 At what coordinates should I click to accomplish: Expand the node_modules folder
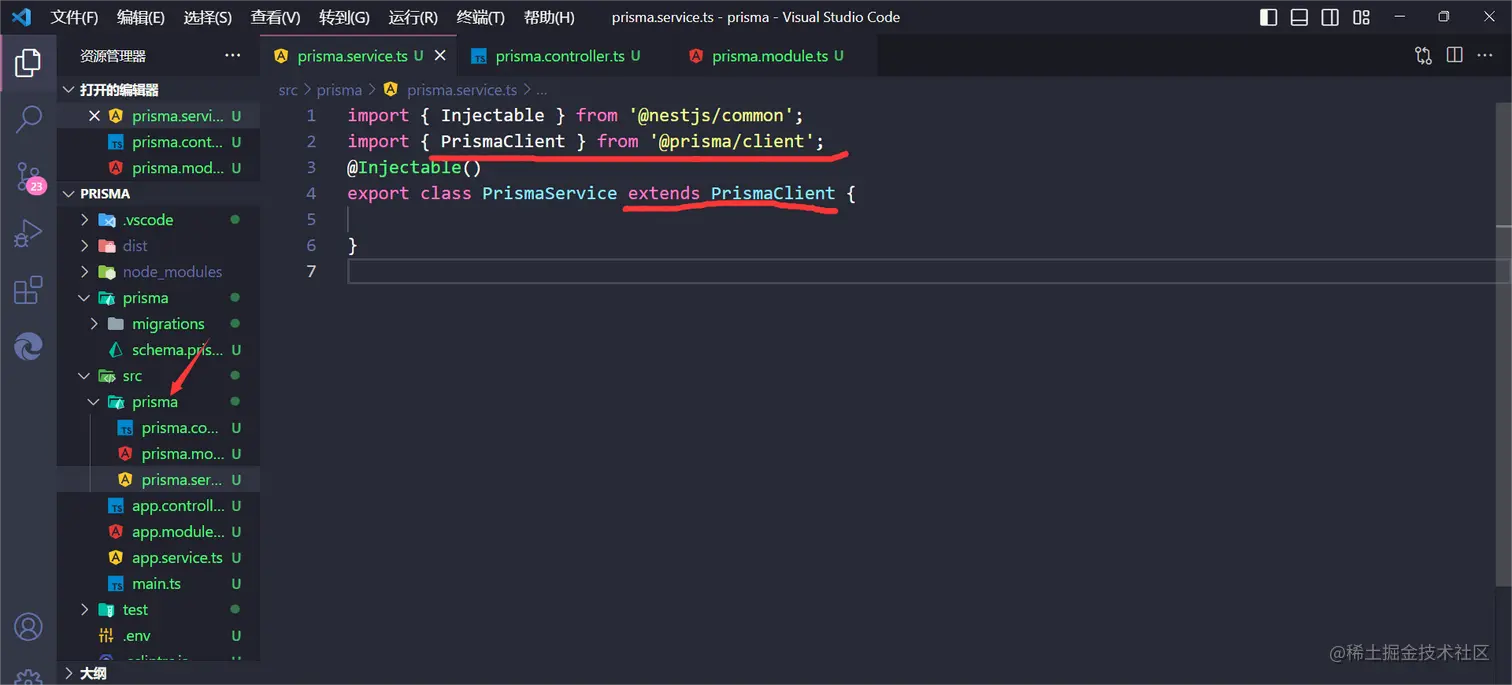click(158, 272)
